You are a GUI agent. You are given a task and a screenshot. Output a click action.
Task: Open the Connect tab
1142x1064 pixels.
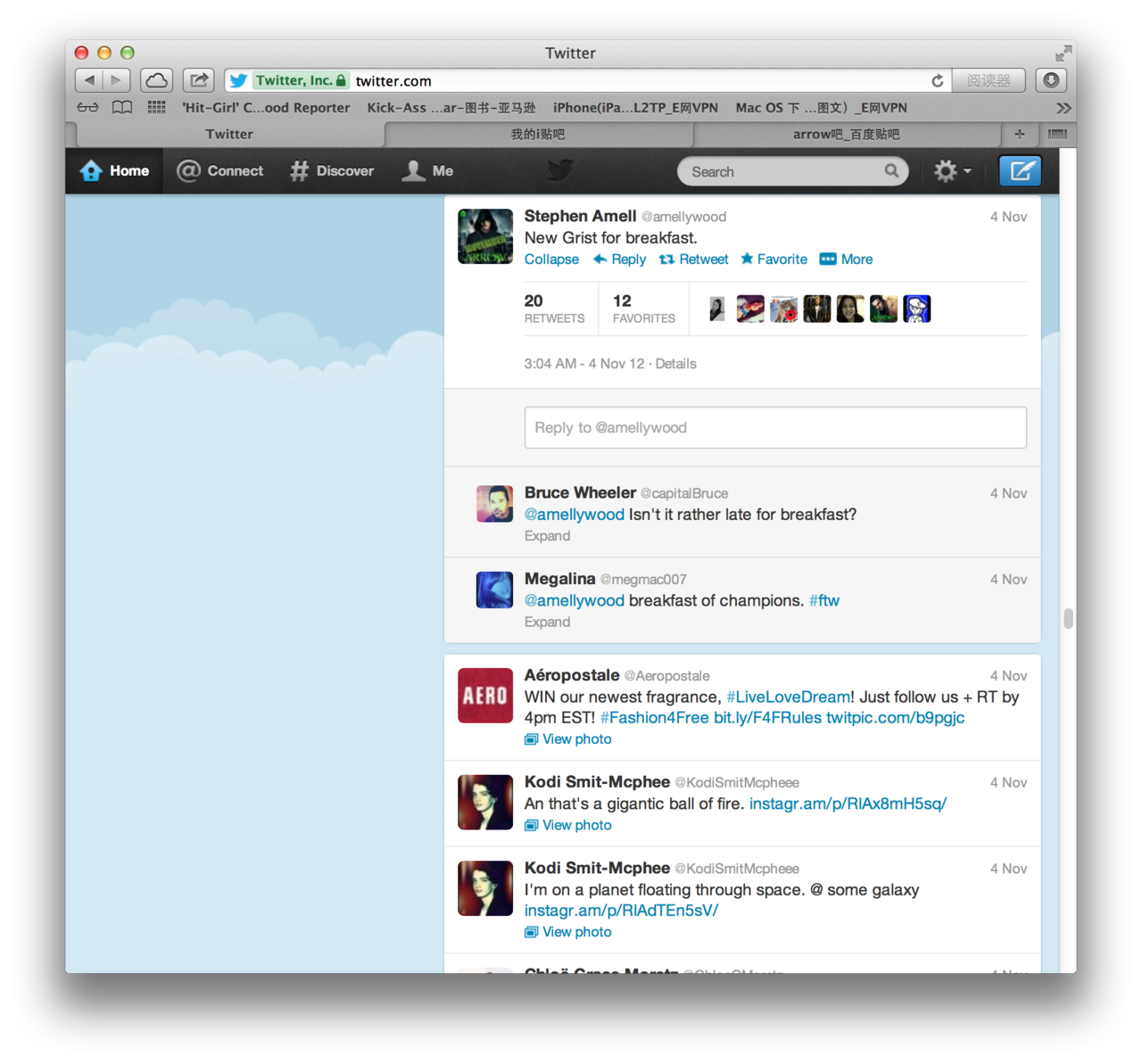[x=220, y=170]
